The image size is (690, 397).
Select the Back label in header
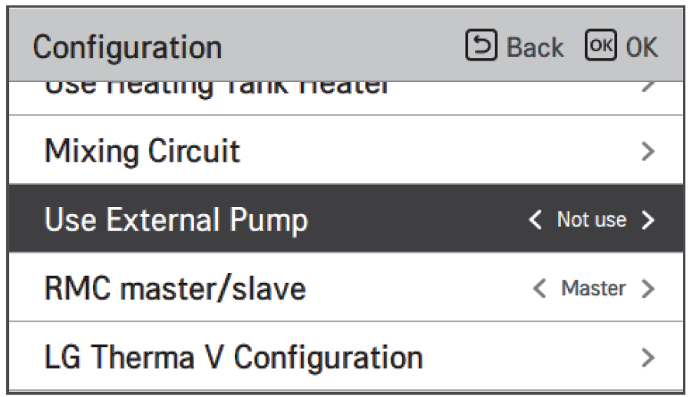pyautogui.click(x=535, y=47)
